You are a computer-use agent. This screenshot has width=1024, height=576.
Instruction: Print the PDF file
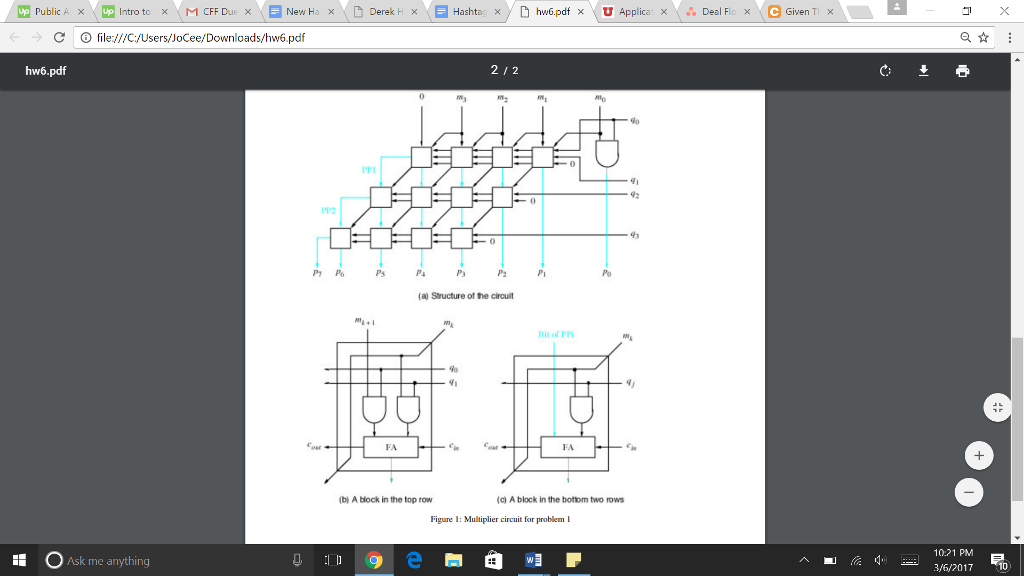(x=962, y=71)
